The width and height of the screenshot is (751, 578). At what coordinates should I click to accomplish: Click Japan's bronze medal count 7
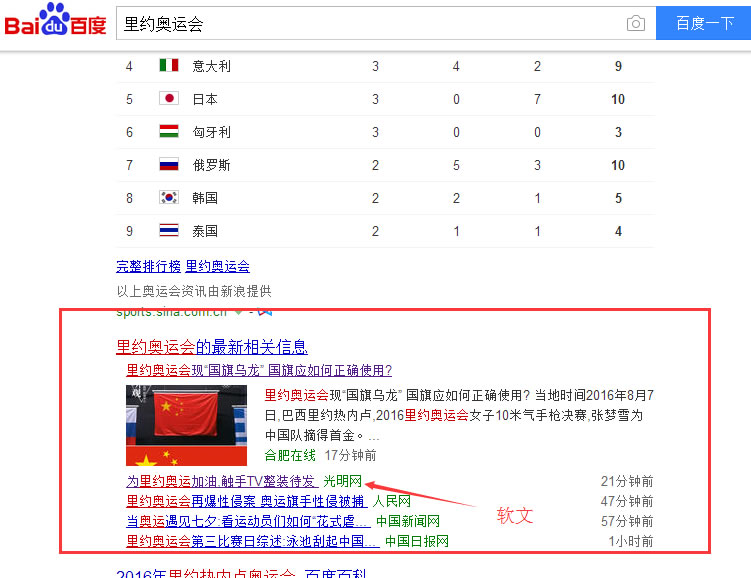click(537, 99)
